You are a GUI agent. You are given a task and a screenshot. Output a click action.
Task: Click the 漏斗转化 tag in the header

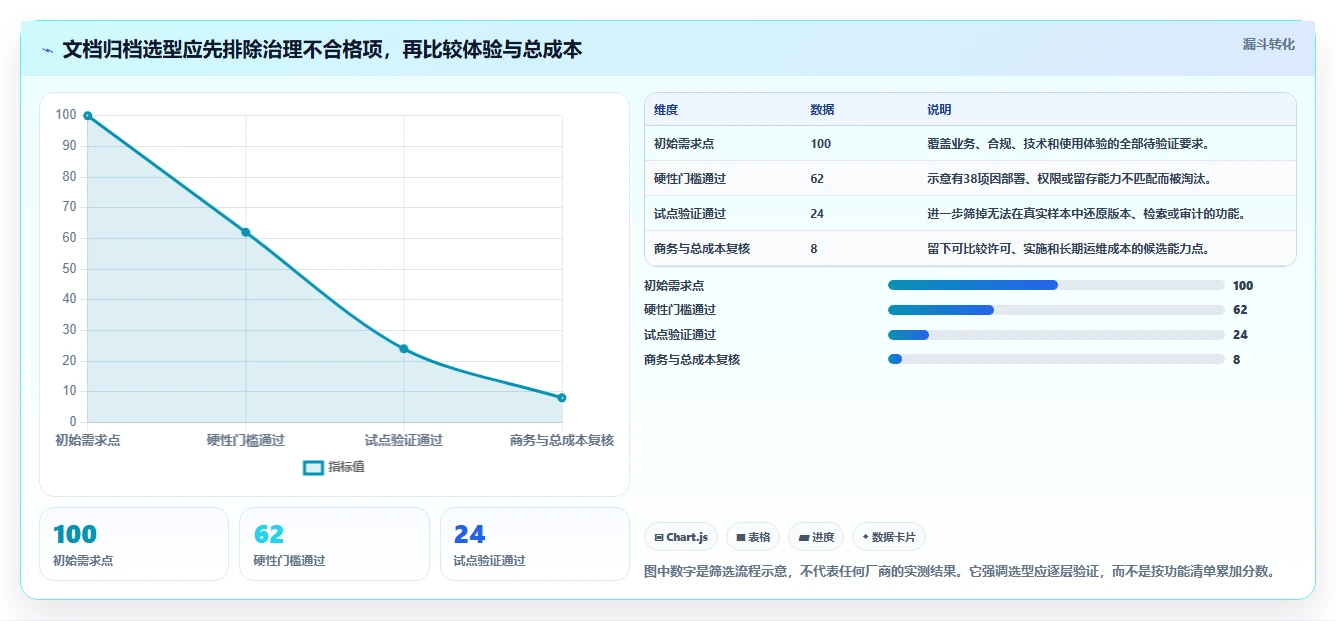[x=1268, y=44]
